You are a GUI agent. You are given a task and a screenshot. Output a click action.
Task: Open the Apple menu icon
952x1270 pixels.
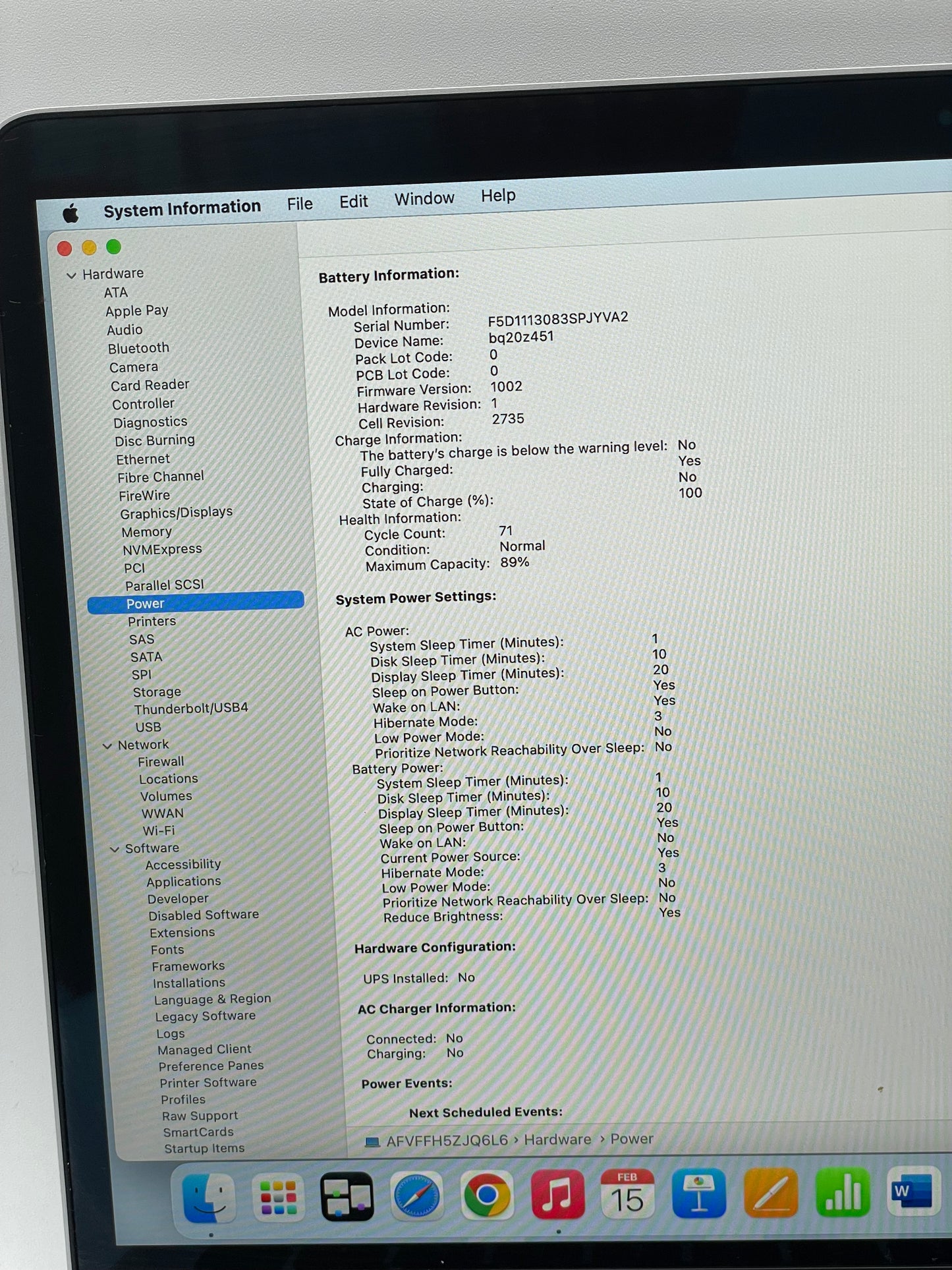click(x=70, y=213)
